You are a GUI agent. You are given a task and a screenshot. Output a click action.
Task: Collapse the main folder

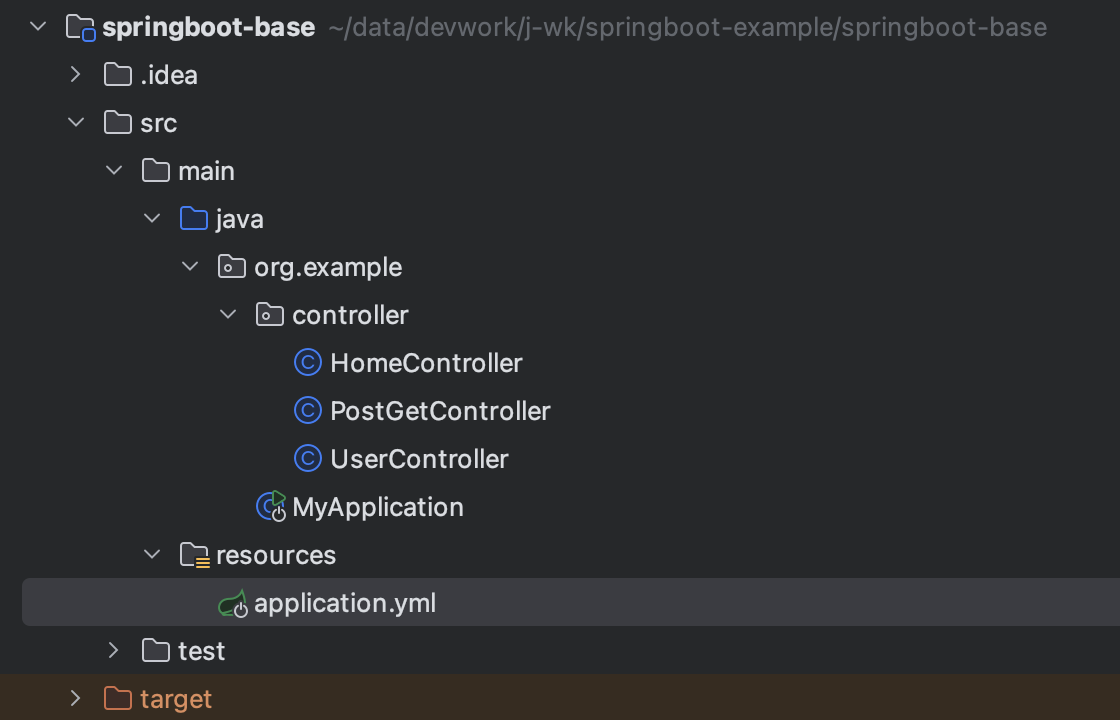point(114,170)
